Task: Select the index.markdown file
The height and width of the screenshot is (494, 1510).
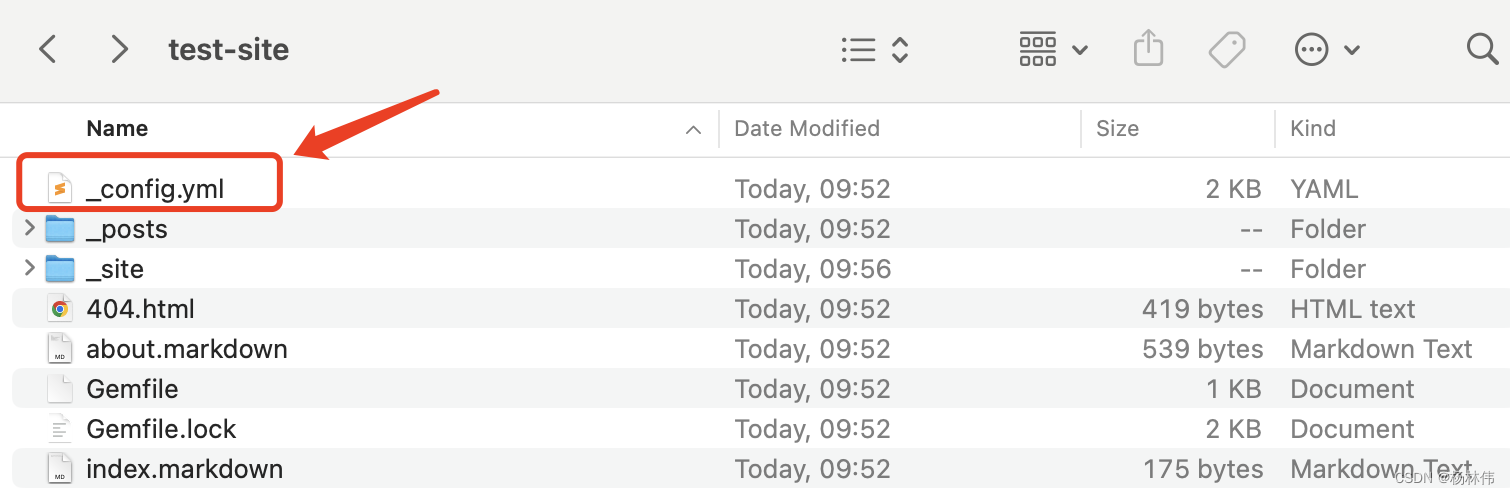Action: pos(184,469)
